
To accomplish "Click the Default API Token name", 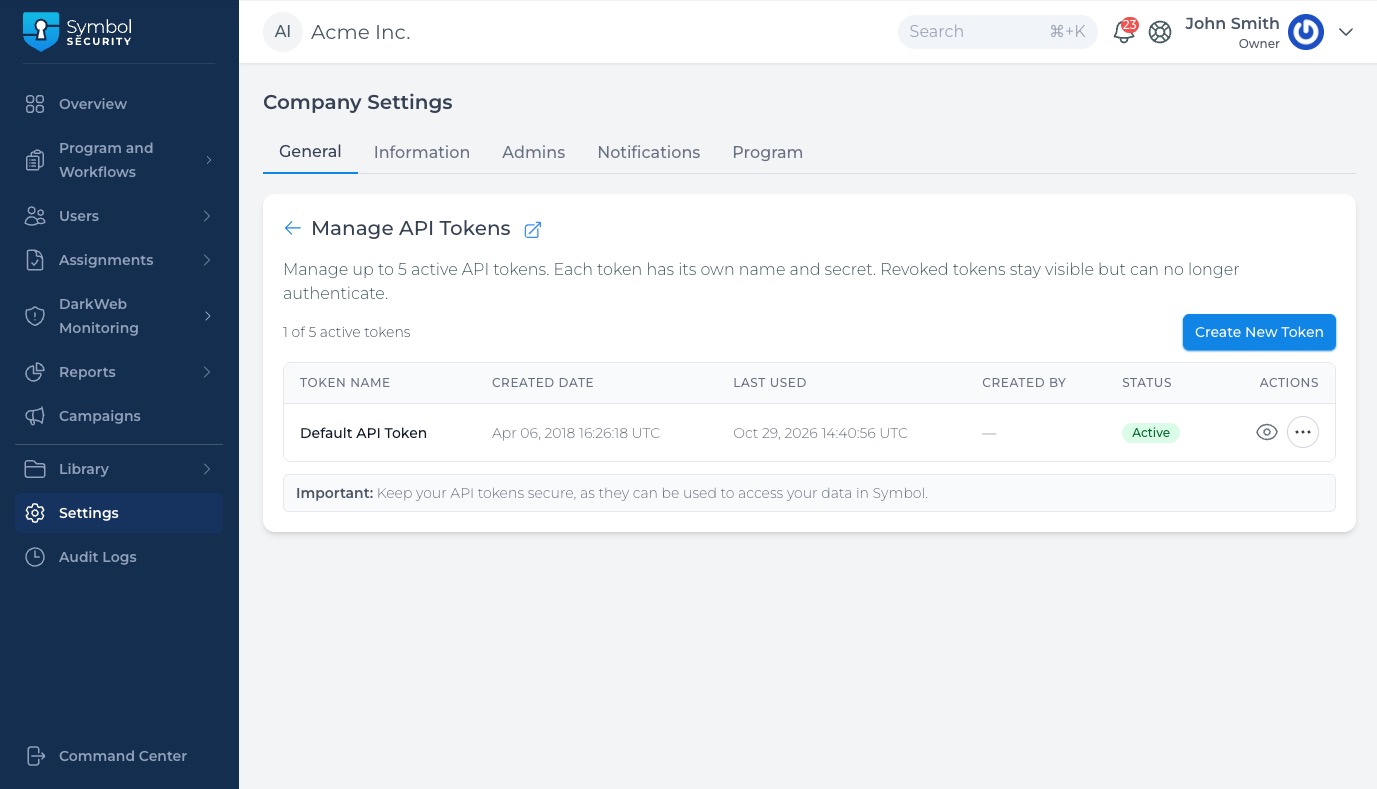I will click(x=364, y=433).
